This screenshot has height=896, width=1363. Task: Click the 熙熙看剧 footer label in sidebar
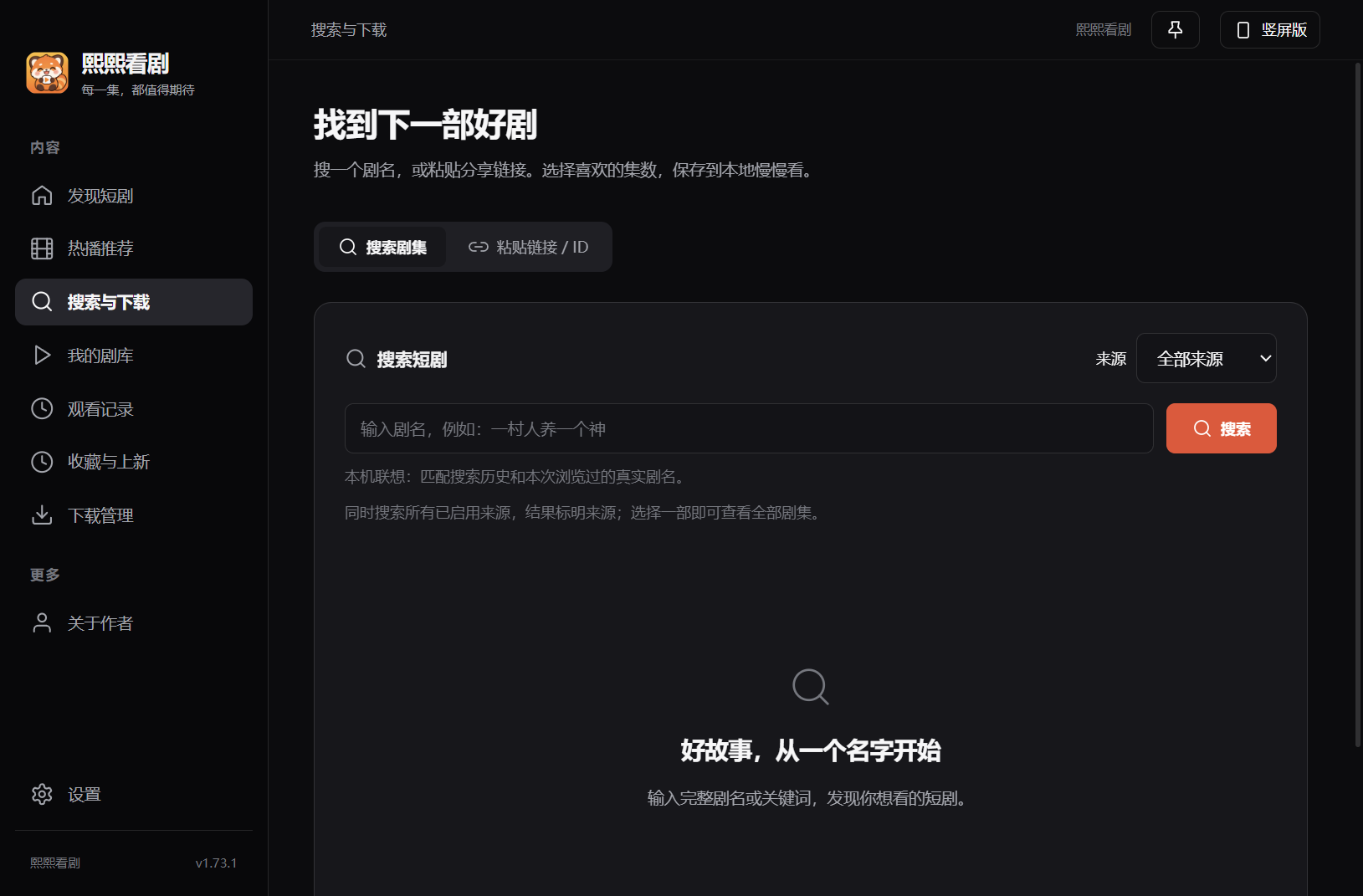tap(55, 863)
